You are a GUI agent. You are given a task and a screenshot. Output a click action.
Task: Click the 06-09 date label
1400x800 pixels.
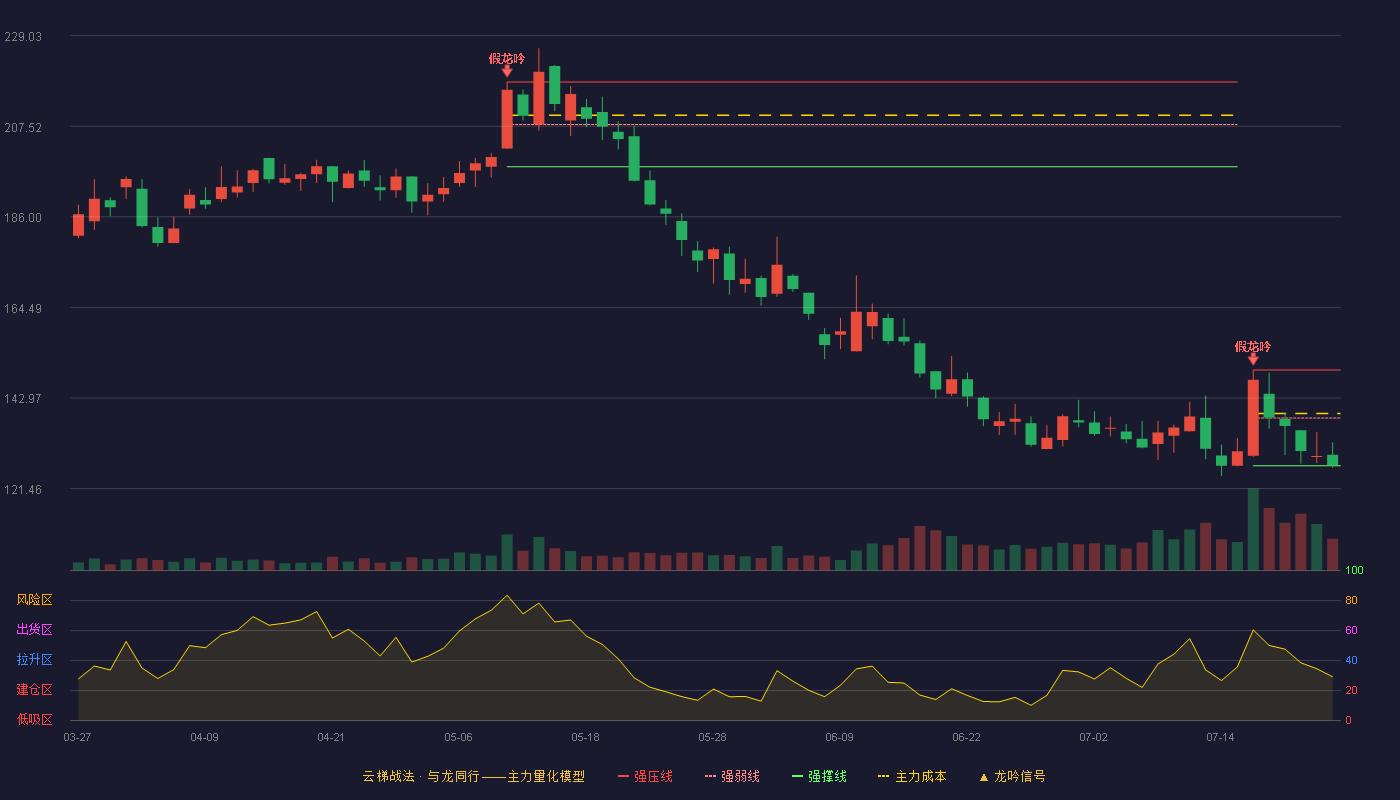pyautogui.click(x=839, y=737)
